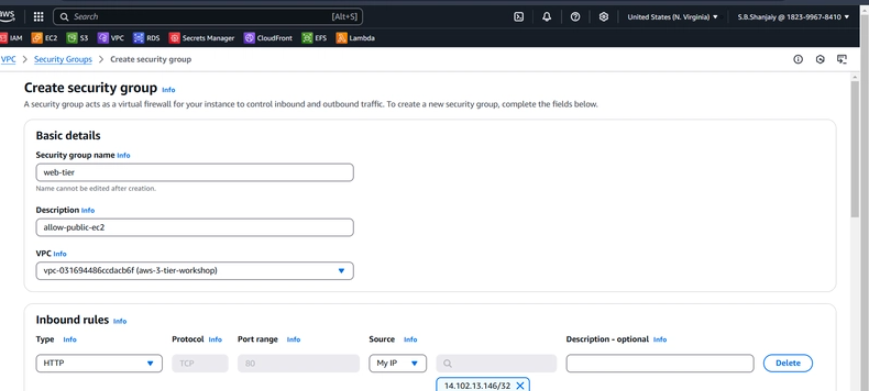Open the Source dropdown set to My IP

[x=398, y=363]
